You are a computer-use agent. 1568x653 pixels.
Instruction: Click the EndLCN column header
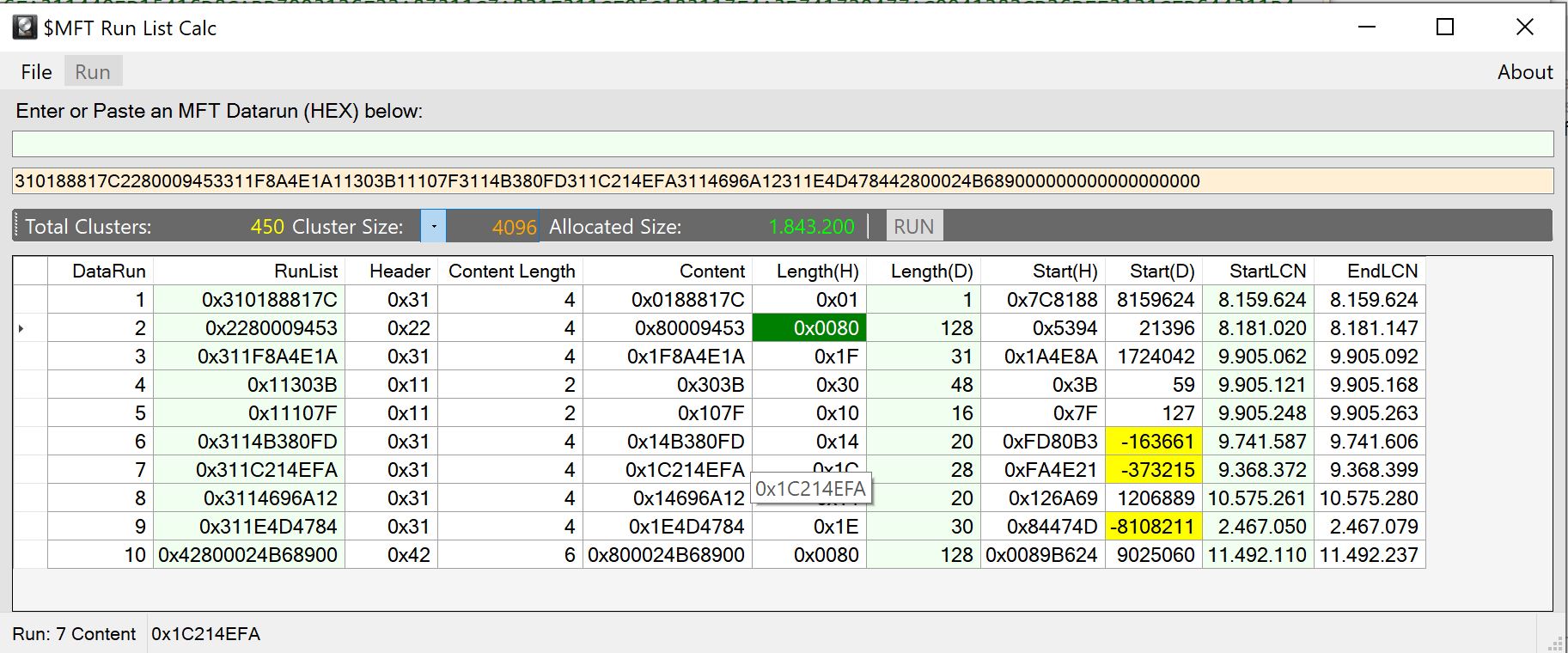[1370, 272]
